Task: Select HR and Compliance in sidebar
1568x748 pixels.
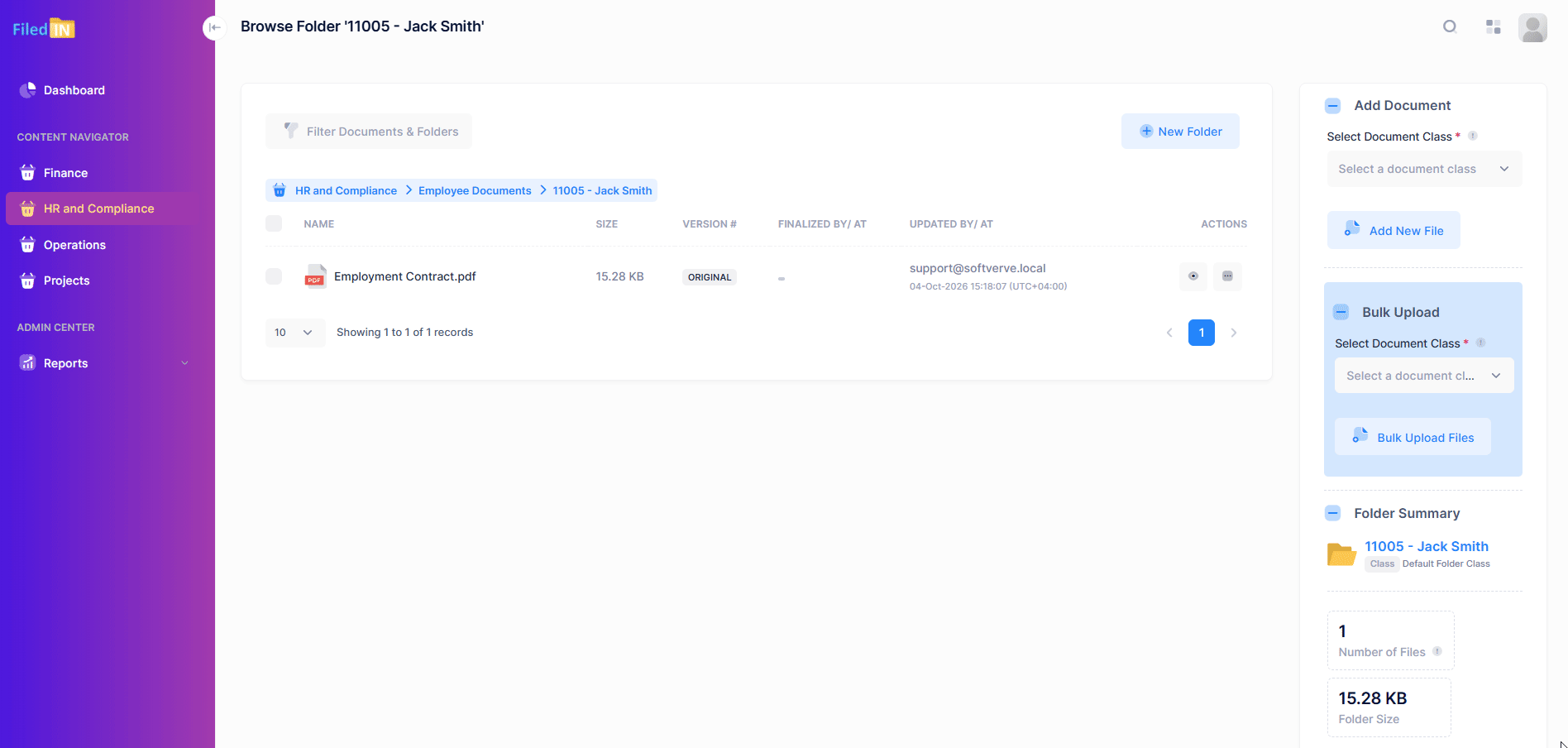Action: (104, 209)
